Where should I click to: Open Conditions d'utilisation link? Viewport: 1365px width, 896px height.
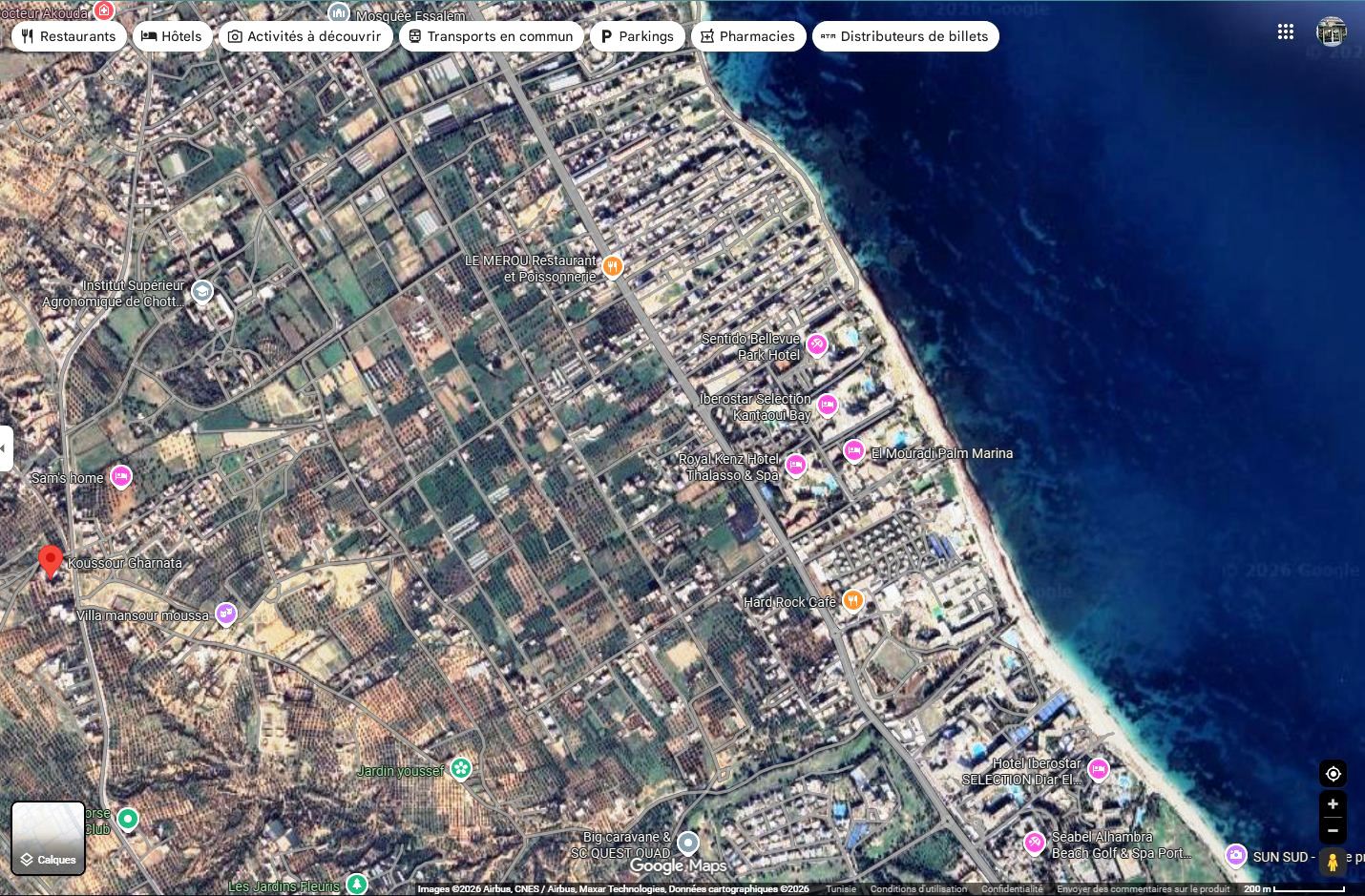(x=918, y=889)
